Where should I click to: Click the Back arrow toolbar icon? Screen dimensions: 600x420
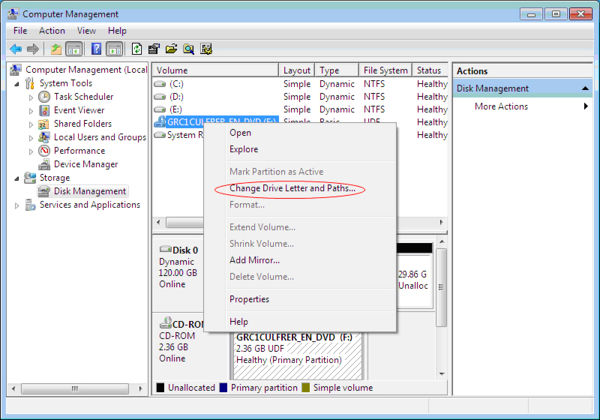coord(16,49)
